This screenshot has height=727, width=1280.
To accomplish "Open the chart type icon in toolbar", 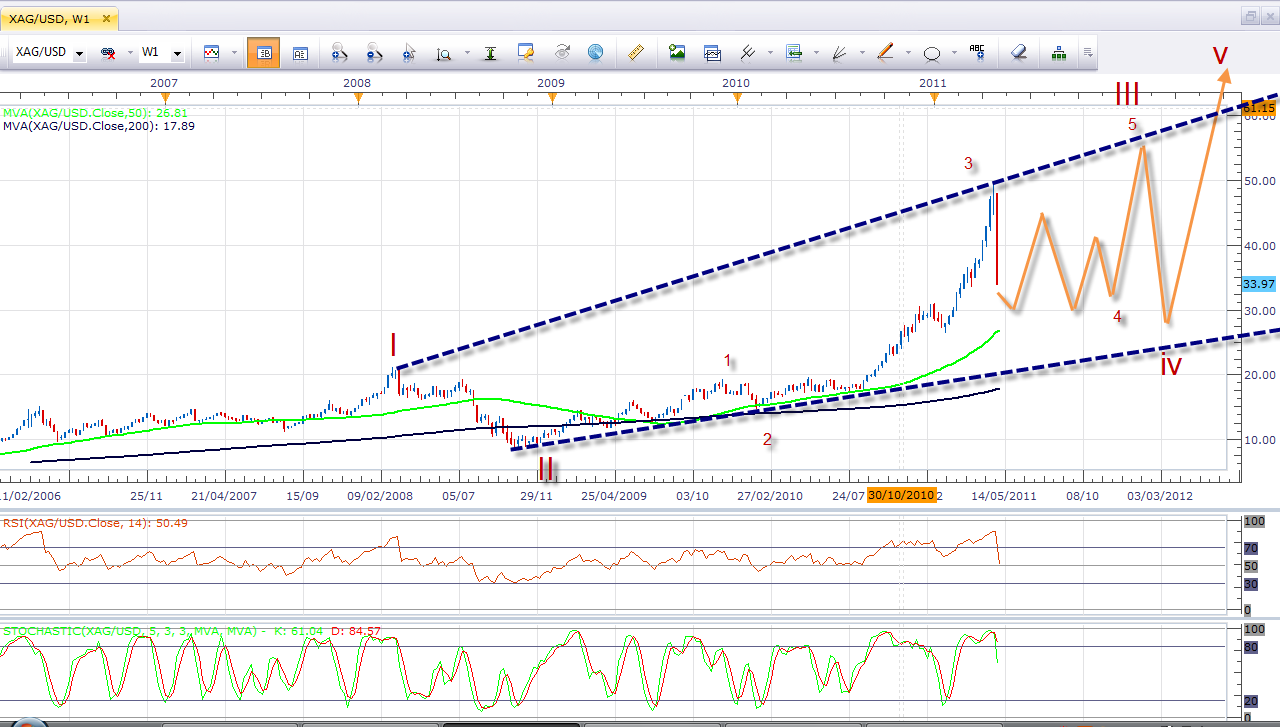I will 212,53.
